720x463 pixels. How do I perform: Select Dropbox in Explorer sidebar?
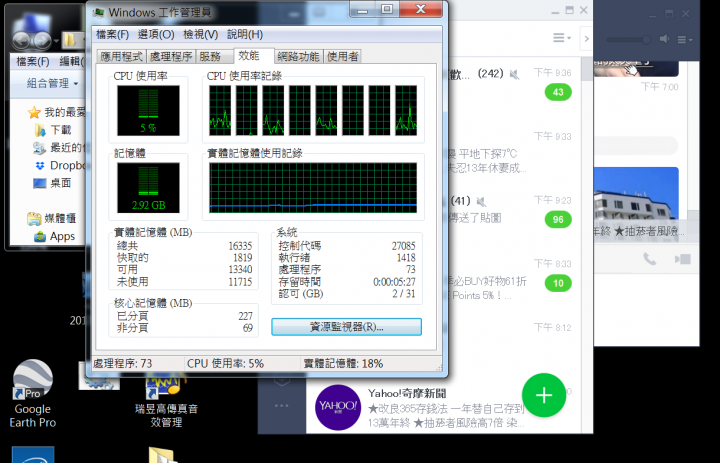[60, 165]
